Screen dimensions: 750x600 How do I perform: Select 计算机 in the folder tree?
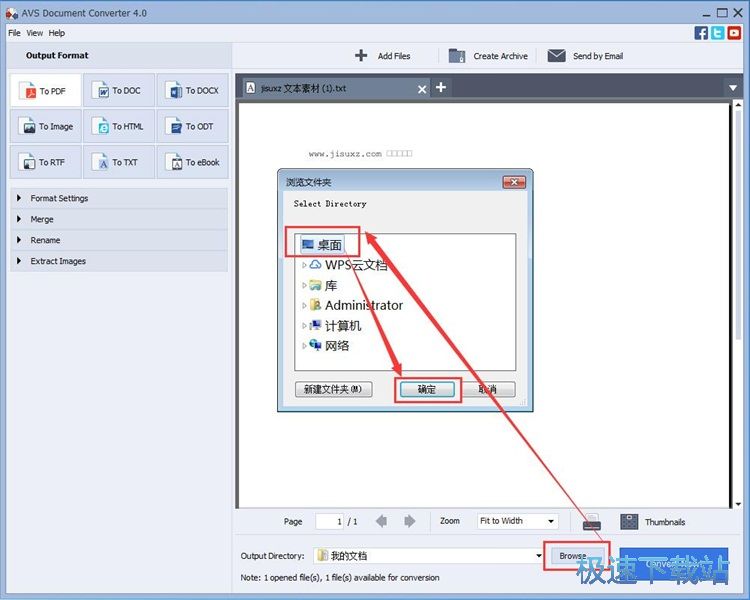pyautogui.click(x=336, y=326)
